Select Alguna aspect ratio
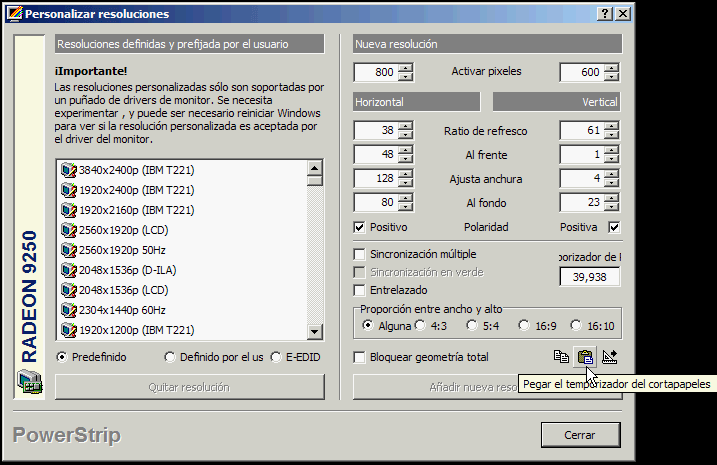Viewport: 717px width, 465px height. pos(367,326)
